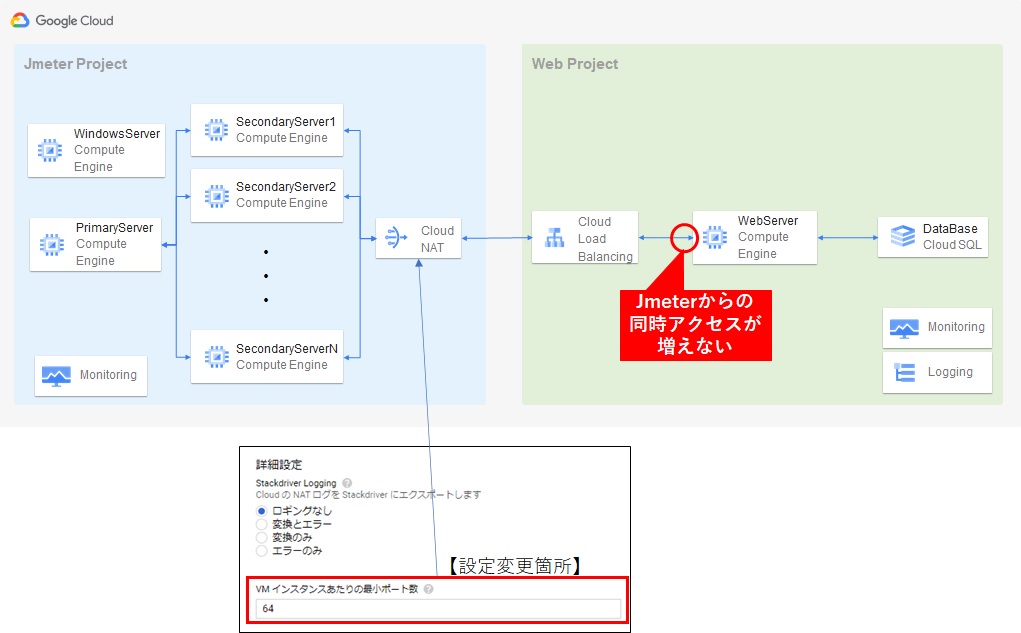
Task: Click the "SecondaryServer2" label text
Action: pos(286,187)
